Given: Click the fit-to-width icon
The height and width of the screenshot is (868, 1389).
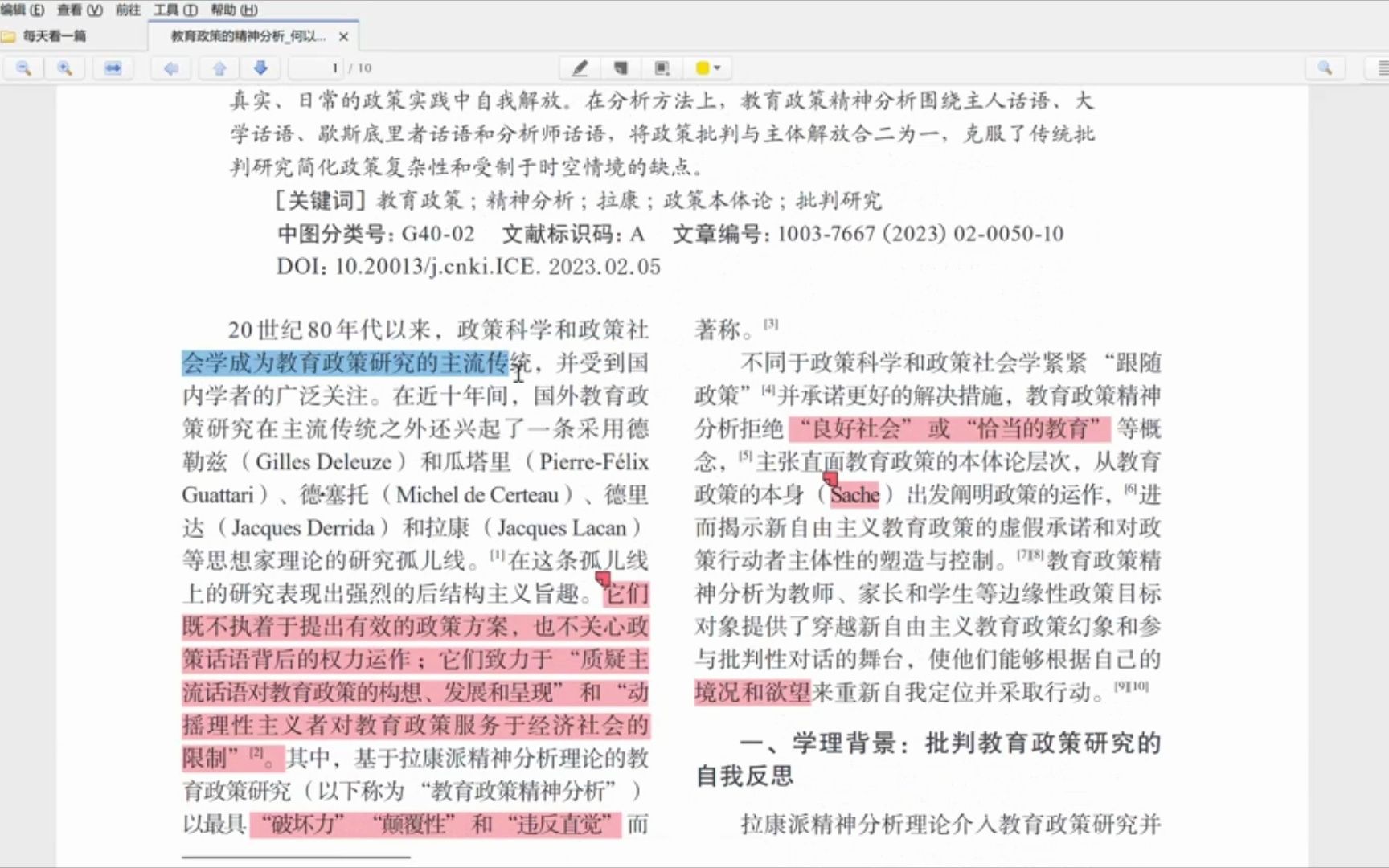Looking at the screenshot, I should (x=113, y=68).
